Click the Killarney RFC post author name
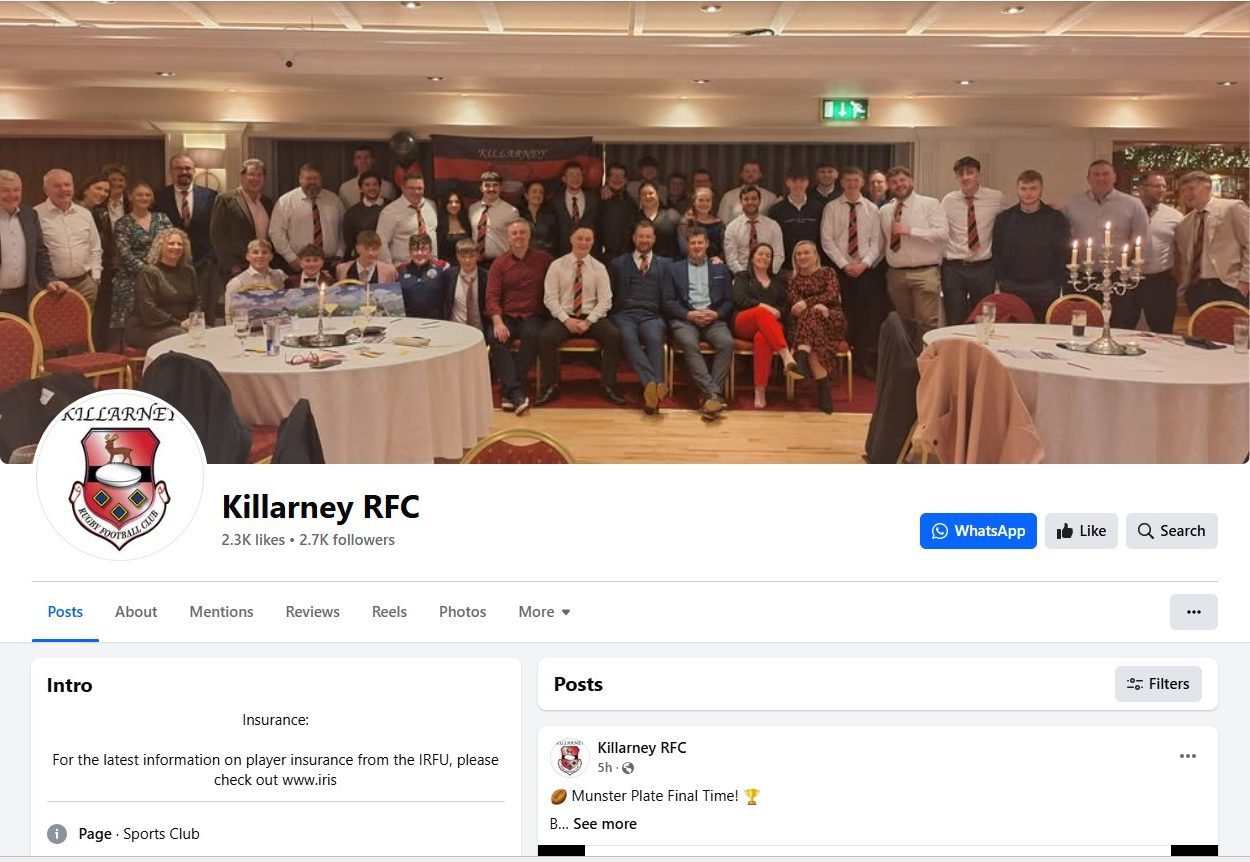Image resolution: width=1250 pixels, height=862 pixels. 641,748
